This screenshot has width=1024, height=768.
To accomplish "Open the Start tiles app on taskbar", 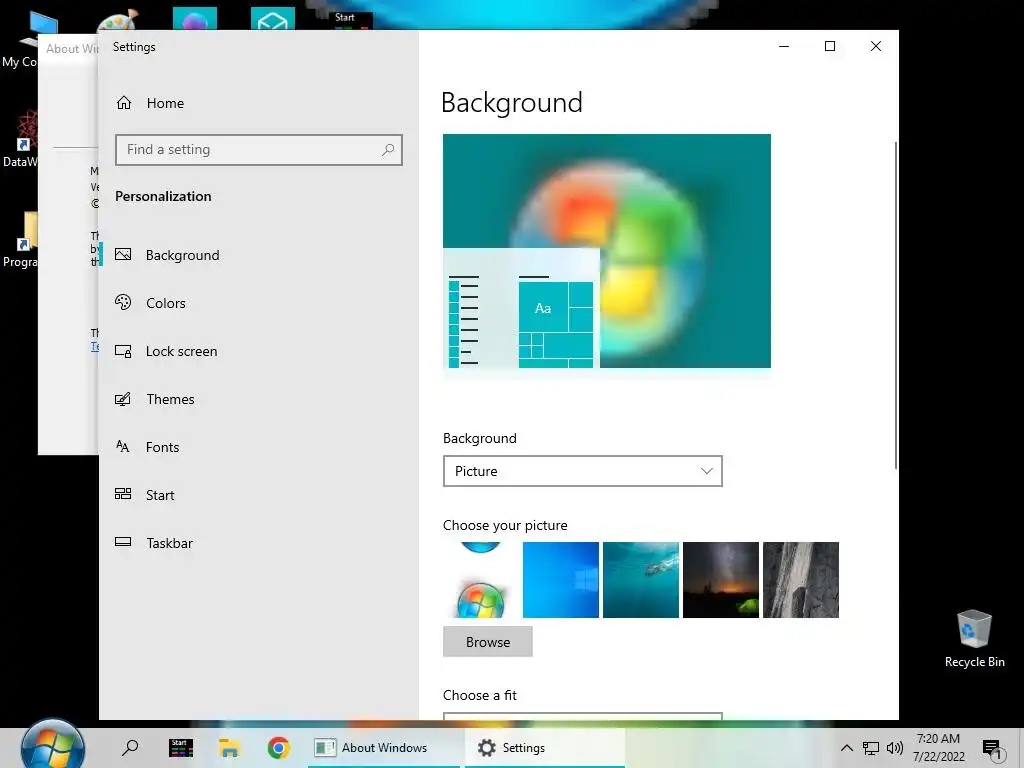I will point(180,747).
